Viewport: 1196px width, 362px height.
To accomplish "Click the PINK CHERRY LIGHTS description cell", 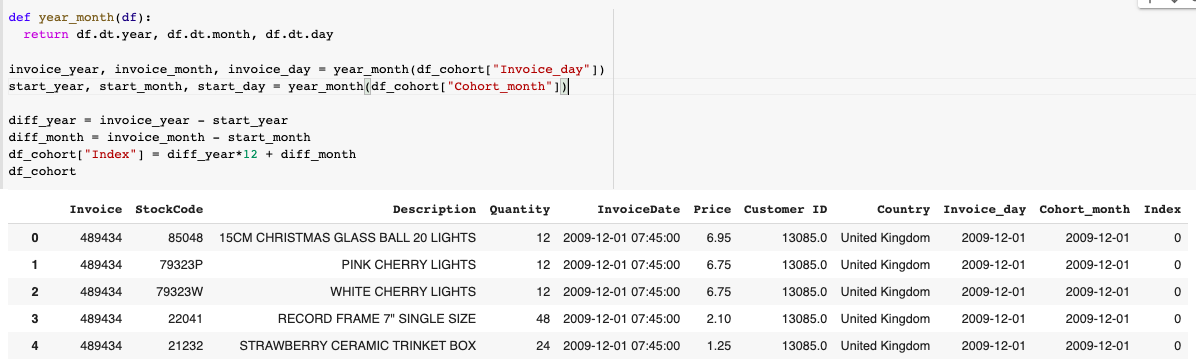I will 405,264.
